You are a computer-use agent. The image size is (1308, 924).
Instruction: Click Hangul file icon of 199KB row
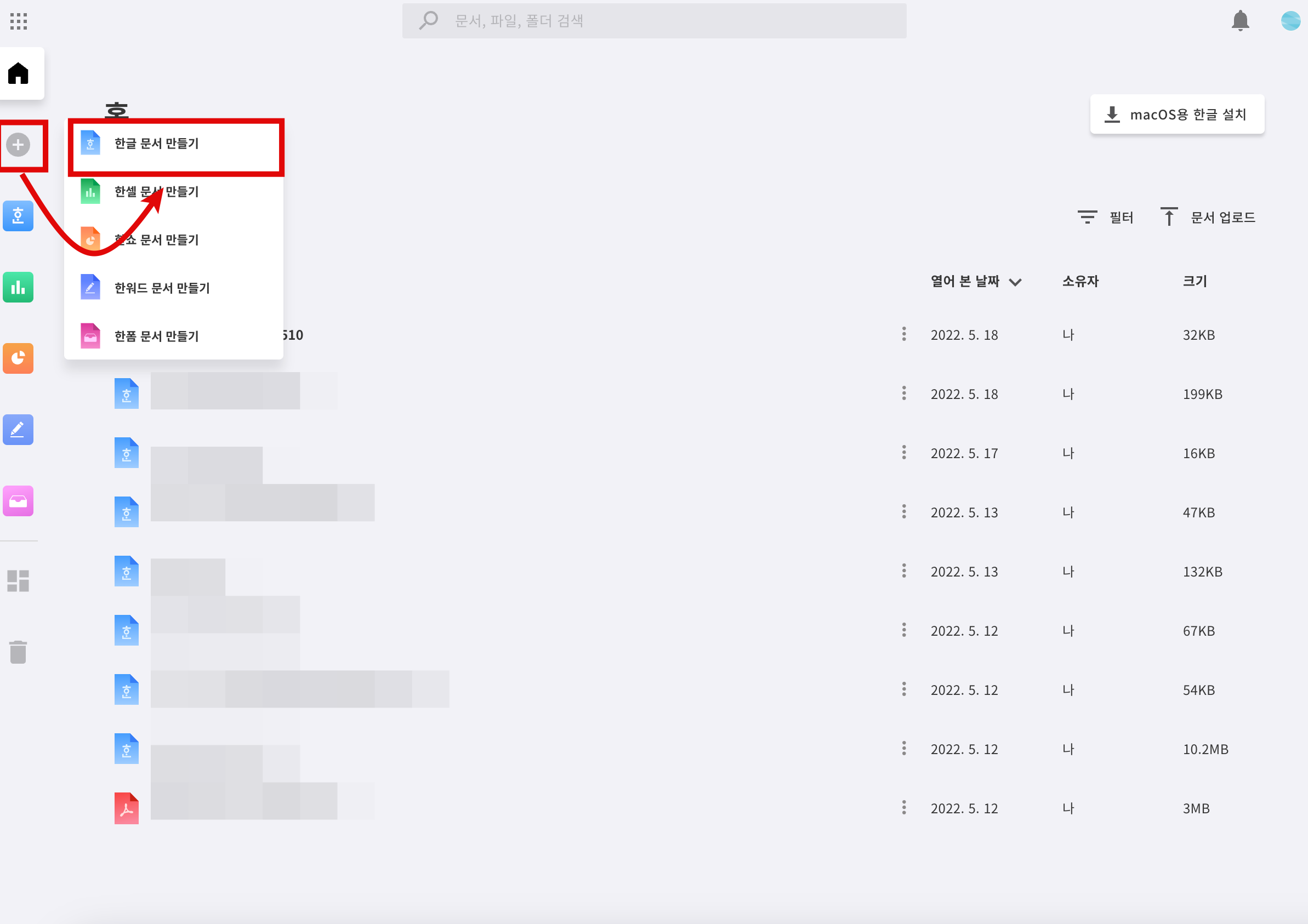[127, 393]
